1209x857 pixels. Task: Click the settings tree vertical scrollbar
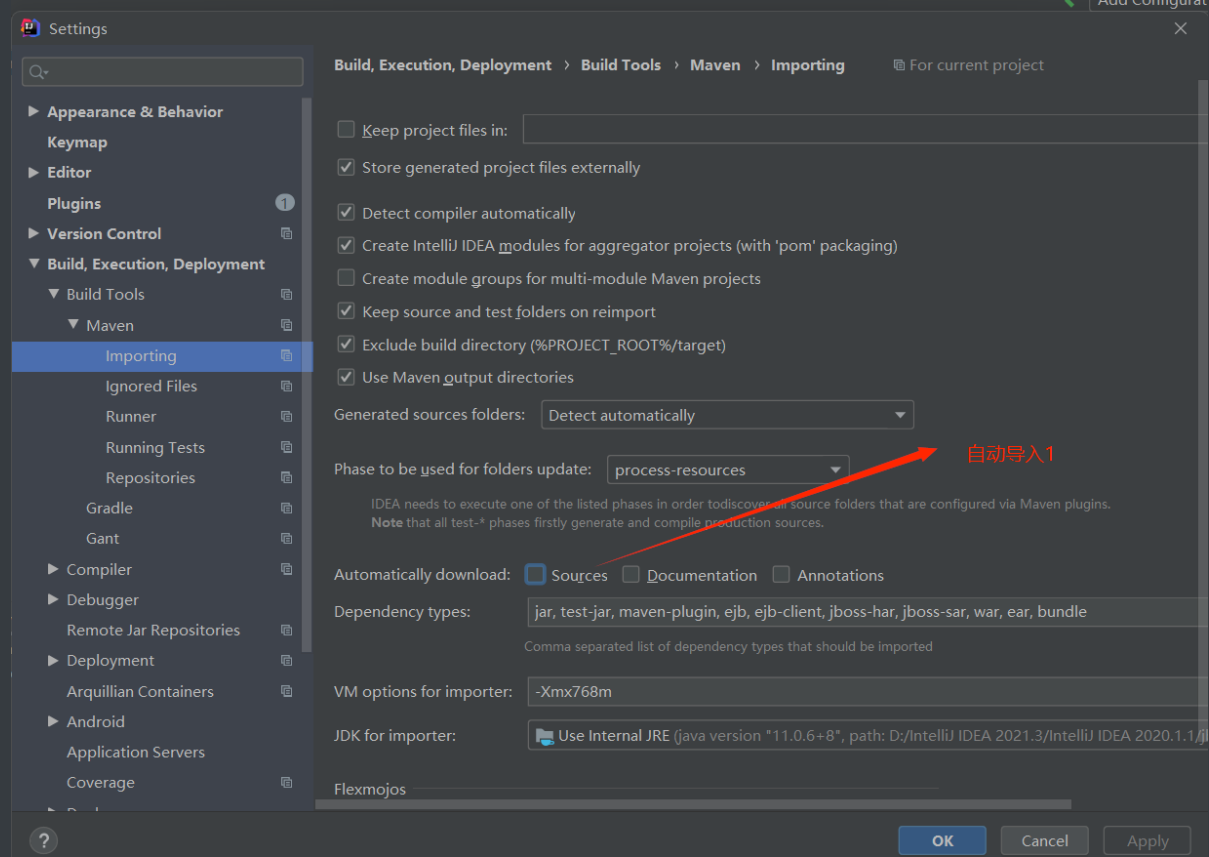click(307, 375)
